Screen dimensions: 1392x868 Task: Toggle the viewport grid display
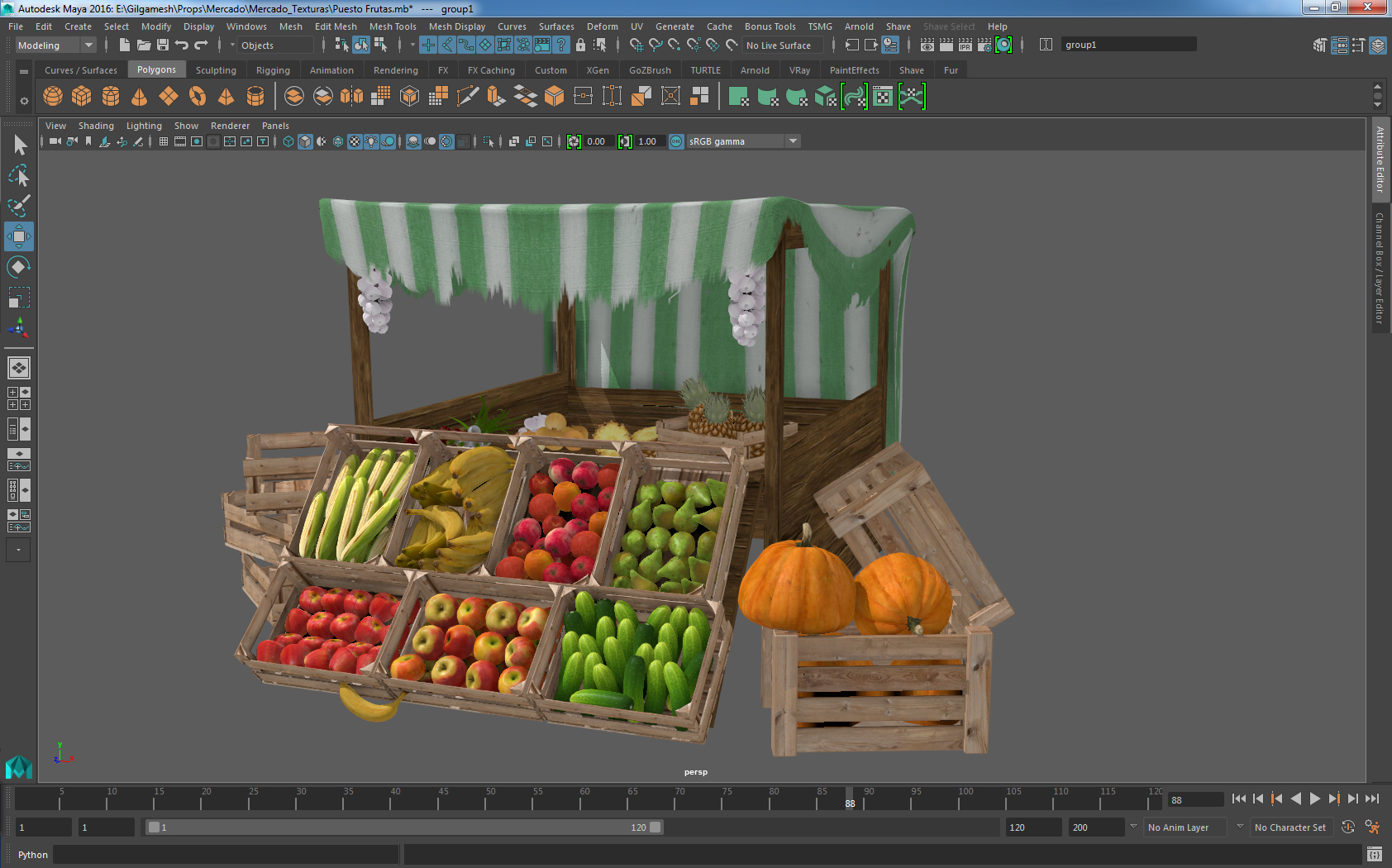click(x=163, y=141)
